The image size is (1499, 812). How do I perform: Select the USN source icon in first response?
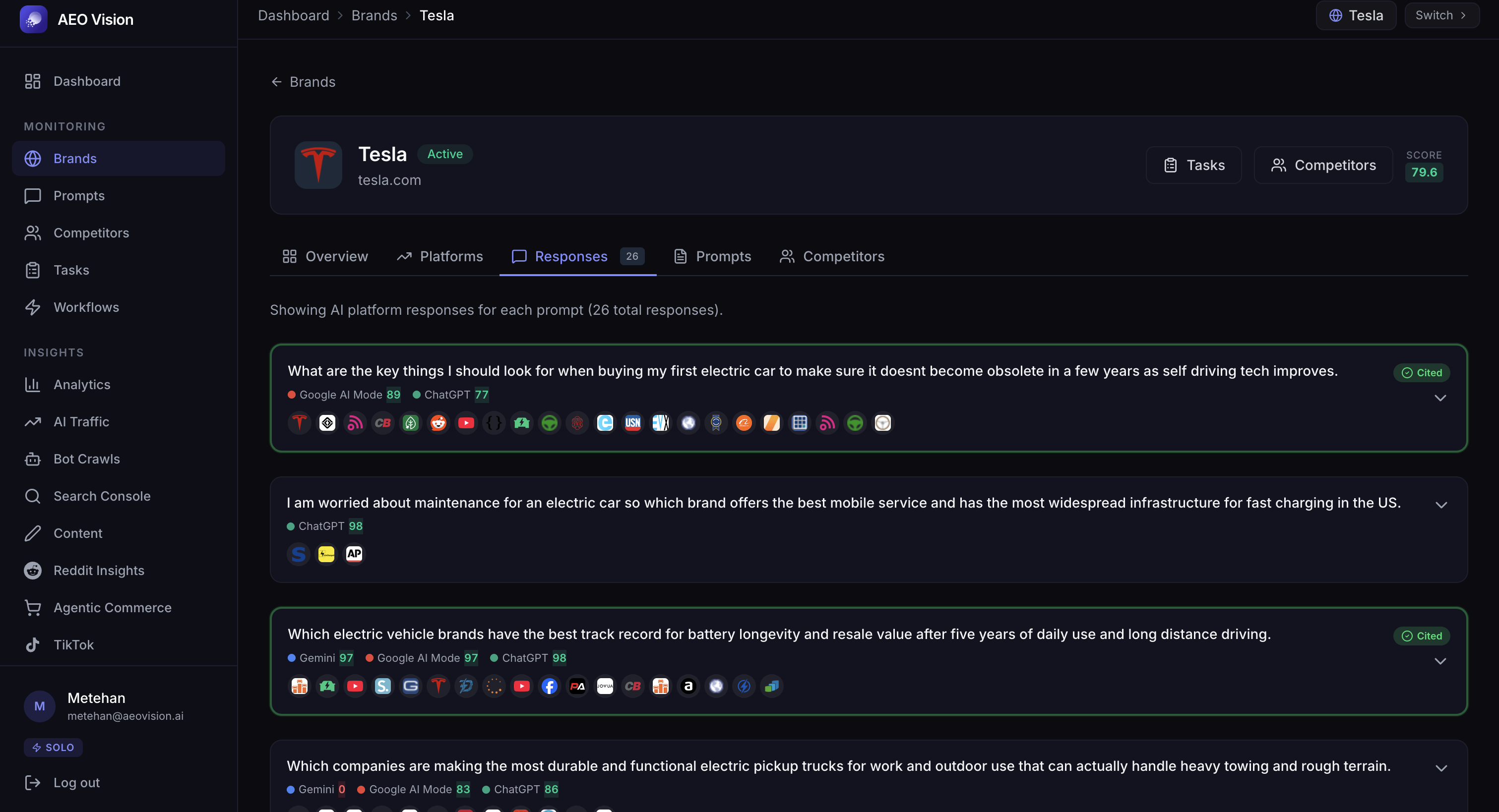coord(632,423)
